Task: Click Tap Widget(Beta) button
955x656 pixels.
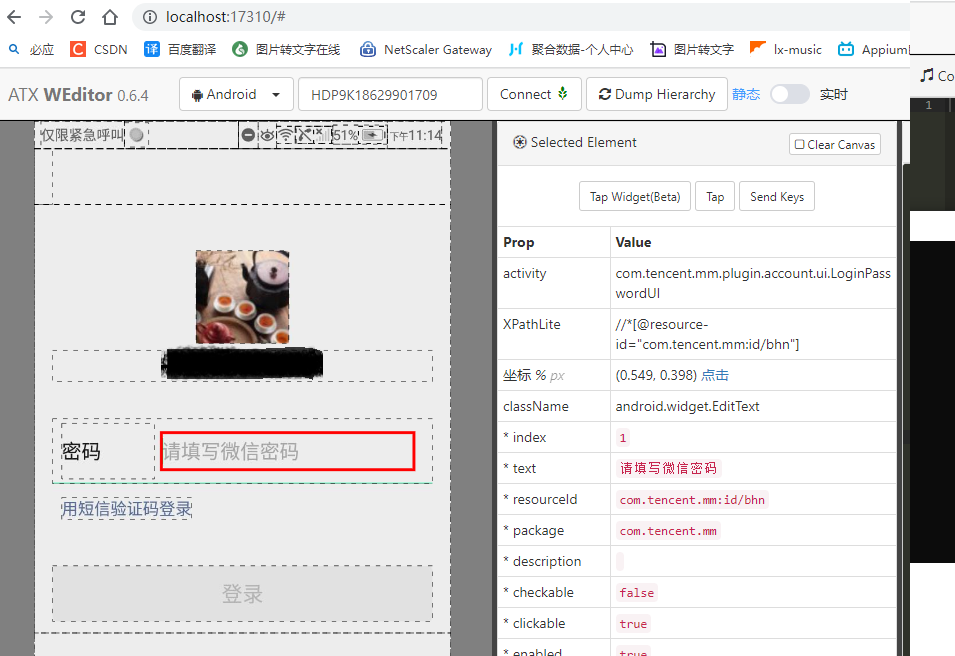Action: point(635,196)
